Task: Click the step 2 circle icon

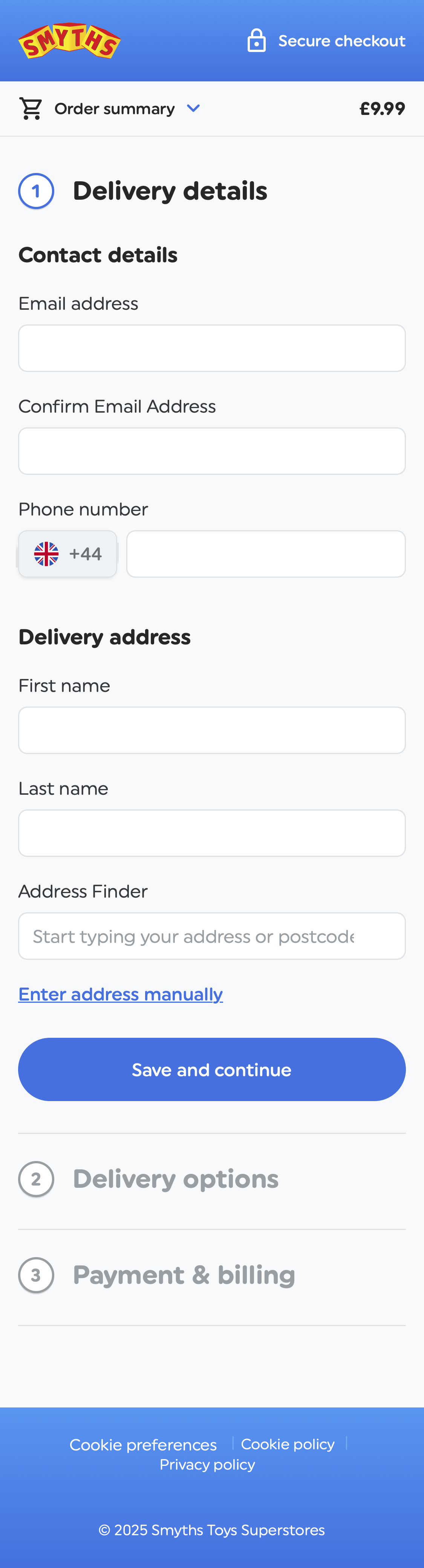Action: tap(36, 1179)
